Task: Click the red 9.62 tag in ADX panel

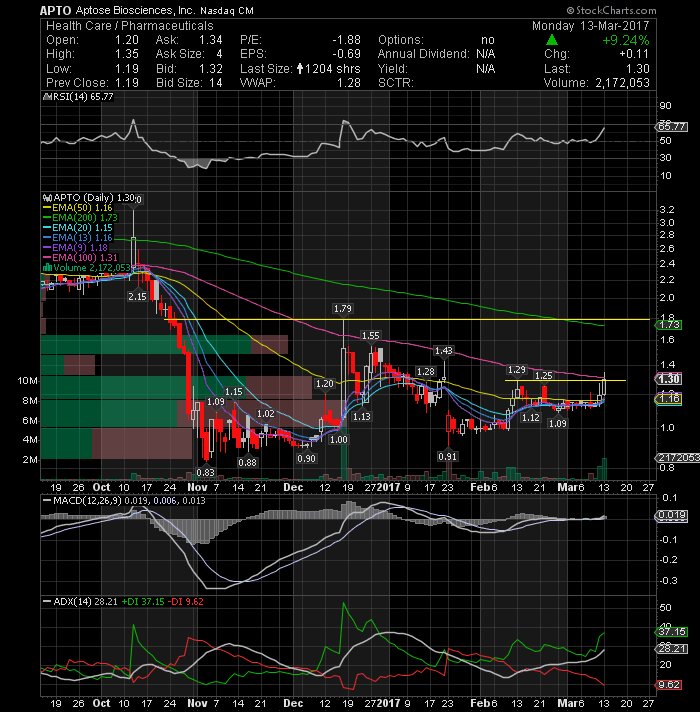Action: tap(670, 685)
